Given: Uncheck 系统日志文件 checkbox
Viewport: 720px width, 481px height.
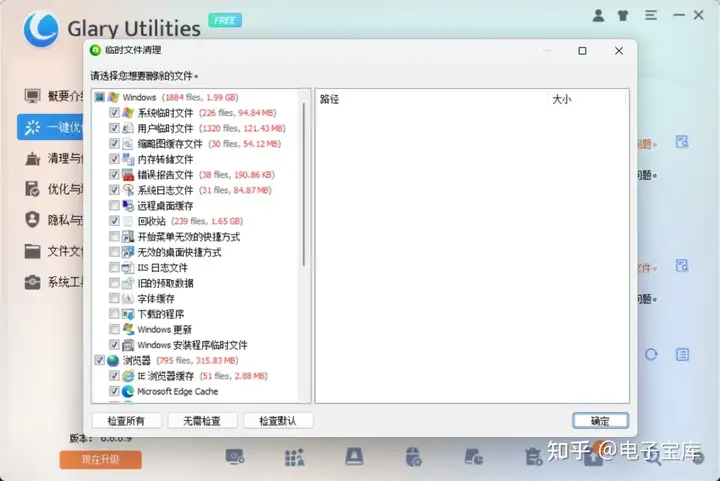Looking at the screenshot, I should pyautogui.click(x=114, y=190).
